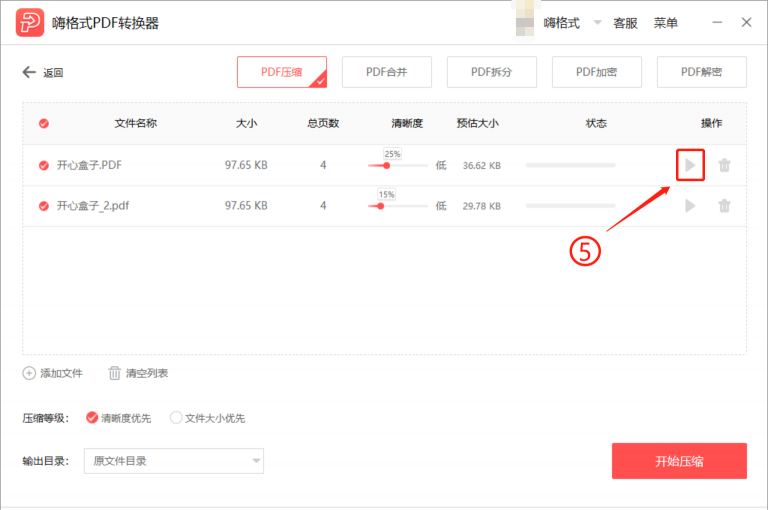768x510 pixels.
Task: Switch to the PDF压缩 tab
Action: point(282,72)
